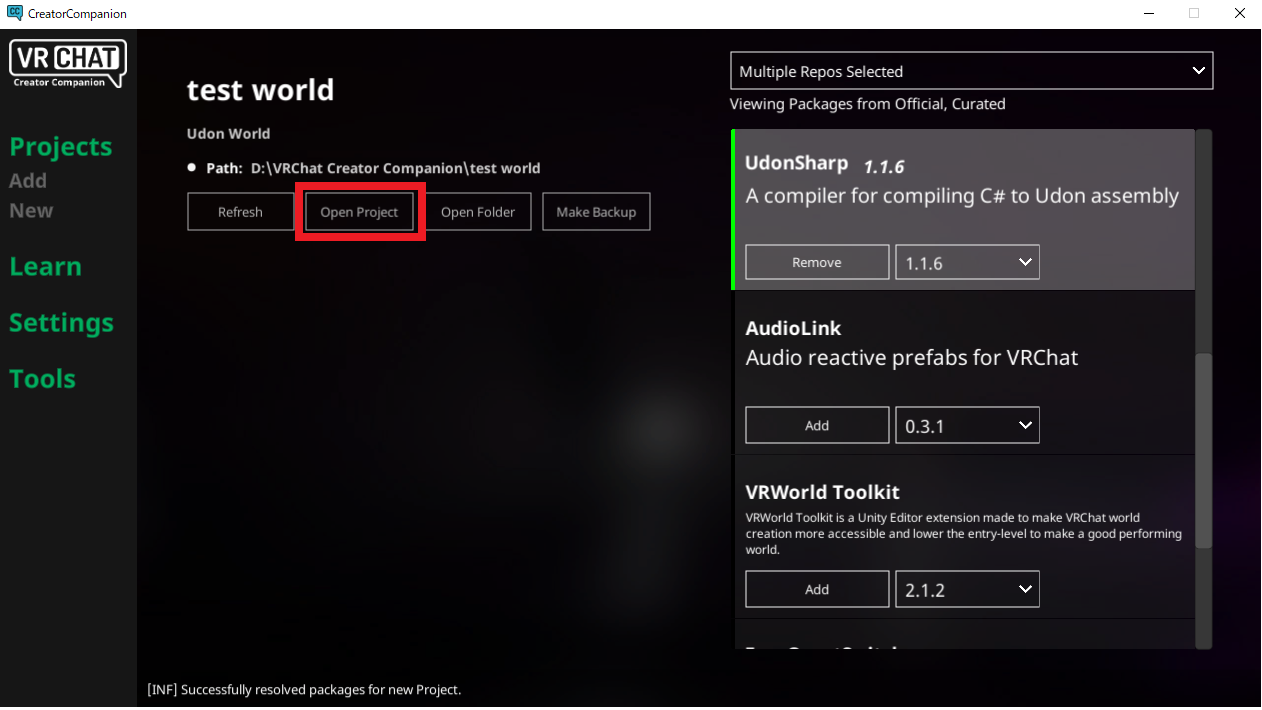Click the CreatorCompanion title bar app icon
This screenshot has width=1262, height=710.
tap(14, 14)
